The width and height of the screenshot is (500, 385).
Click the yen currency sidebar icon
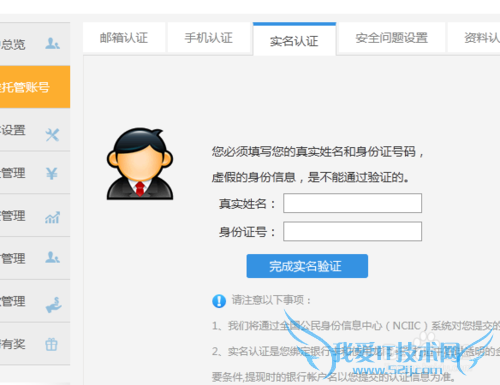point(52,173)
